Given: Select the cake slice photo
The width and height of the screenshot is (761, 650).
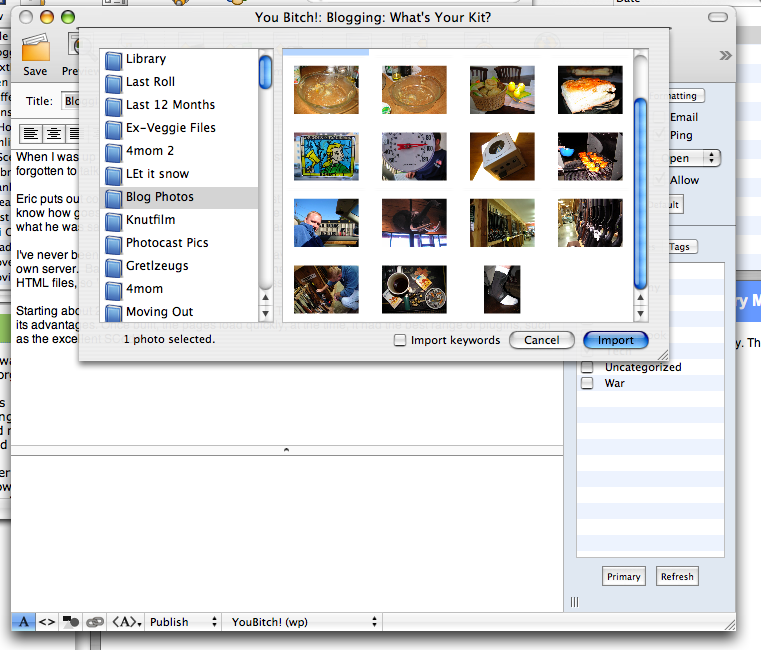Looking at the screenshot, I should point(590,90).
